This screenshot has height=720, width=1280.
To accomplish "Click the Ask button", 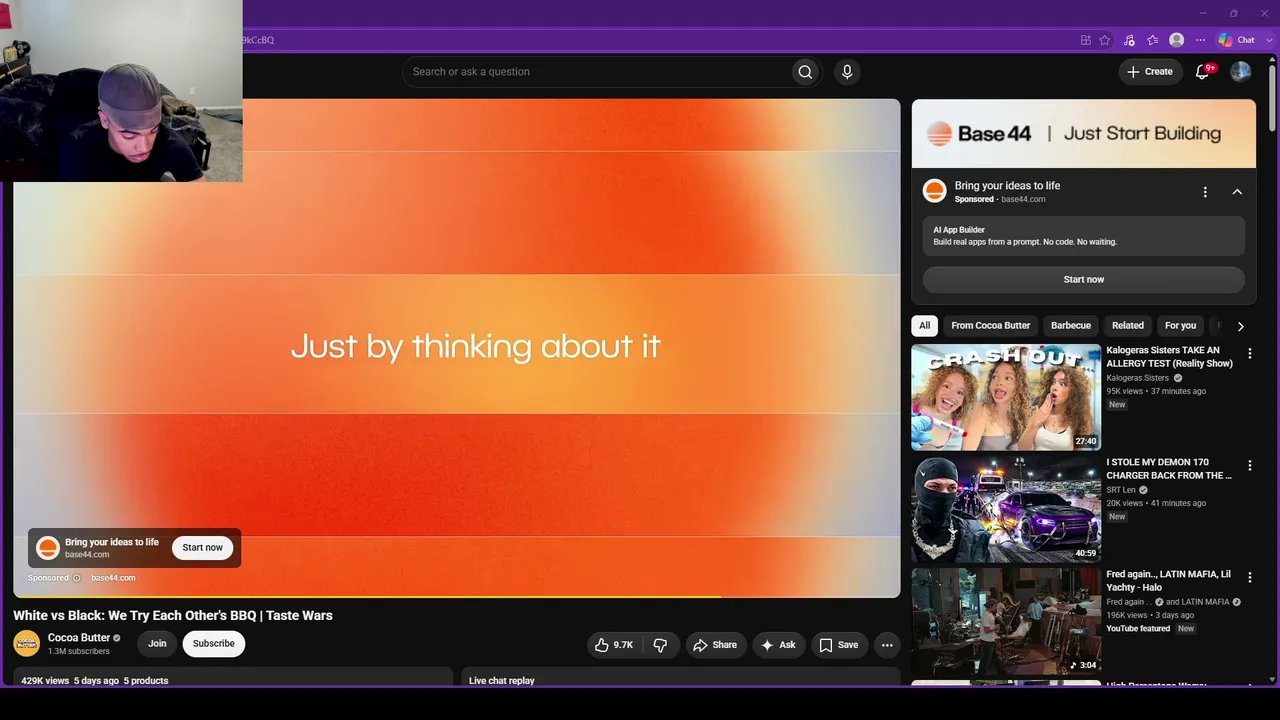I will [779, 645].
